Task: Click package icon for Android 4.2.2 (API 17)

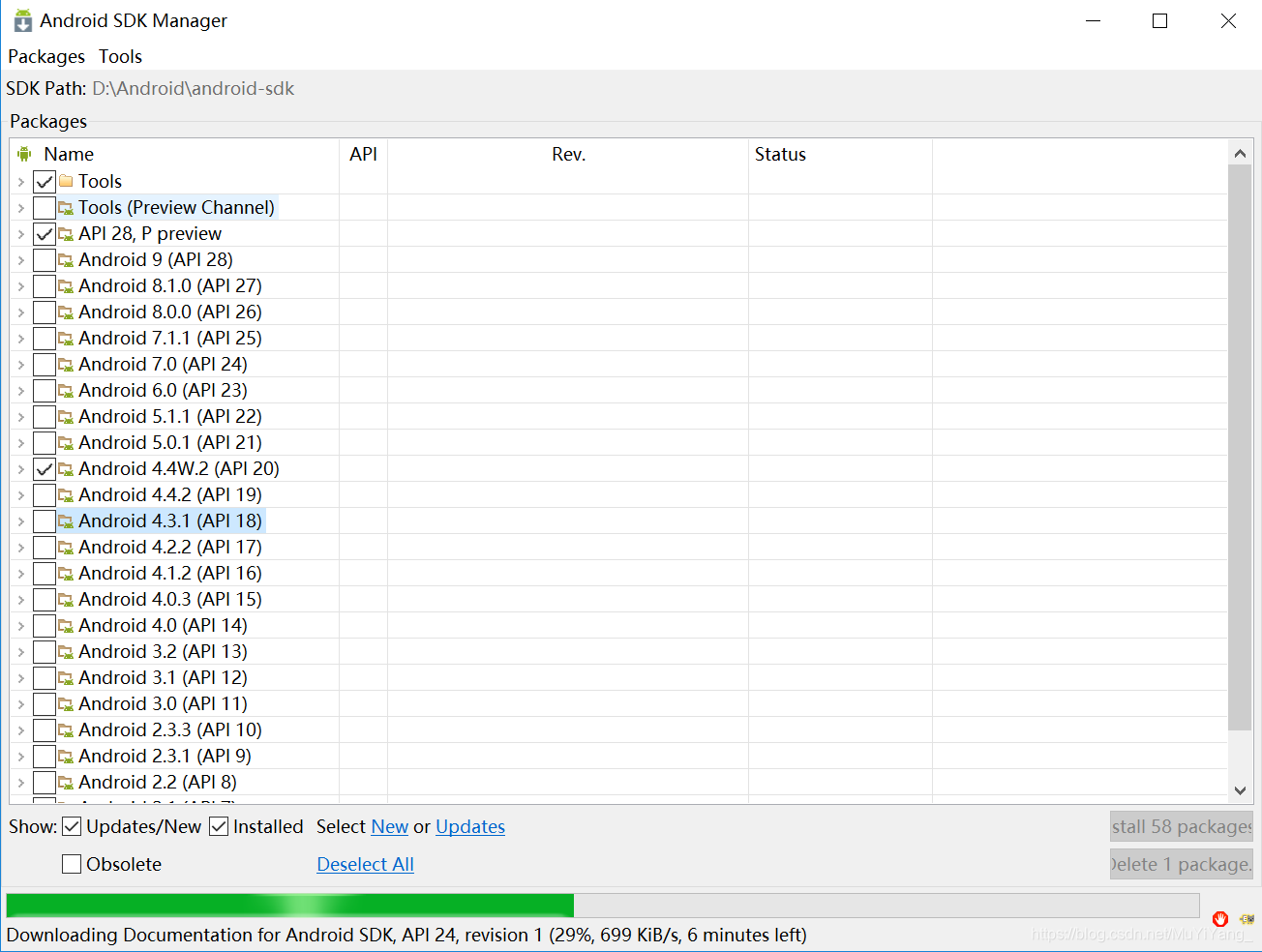Action: click(x=66, y=547)
